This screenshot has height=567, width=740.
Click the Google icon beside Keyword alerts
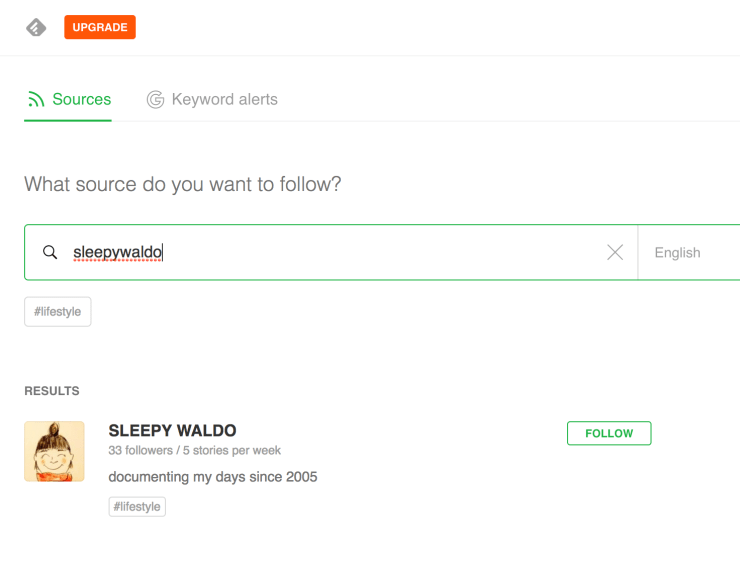(x=155, y=100)
